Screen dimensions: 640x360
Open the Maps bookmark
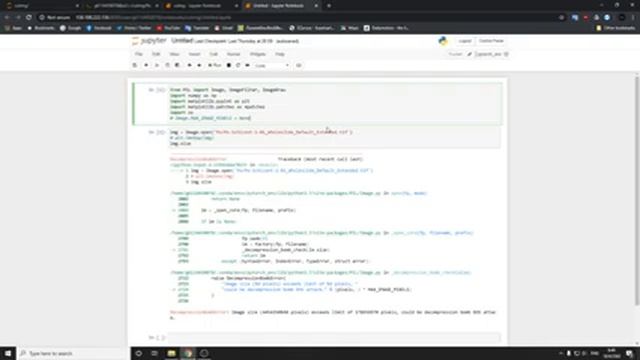point(350,28)
